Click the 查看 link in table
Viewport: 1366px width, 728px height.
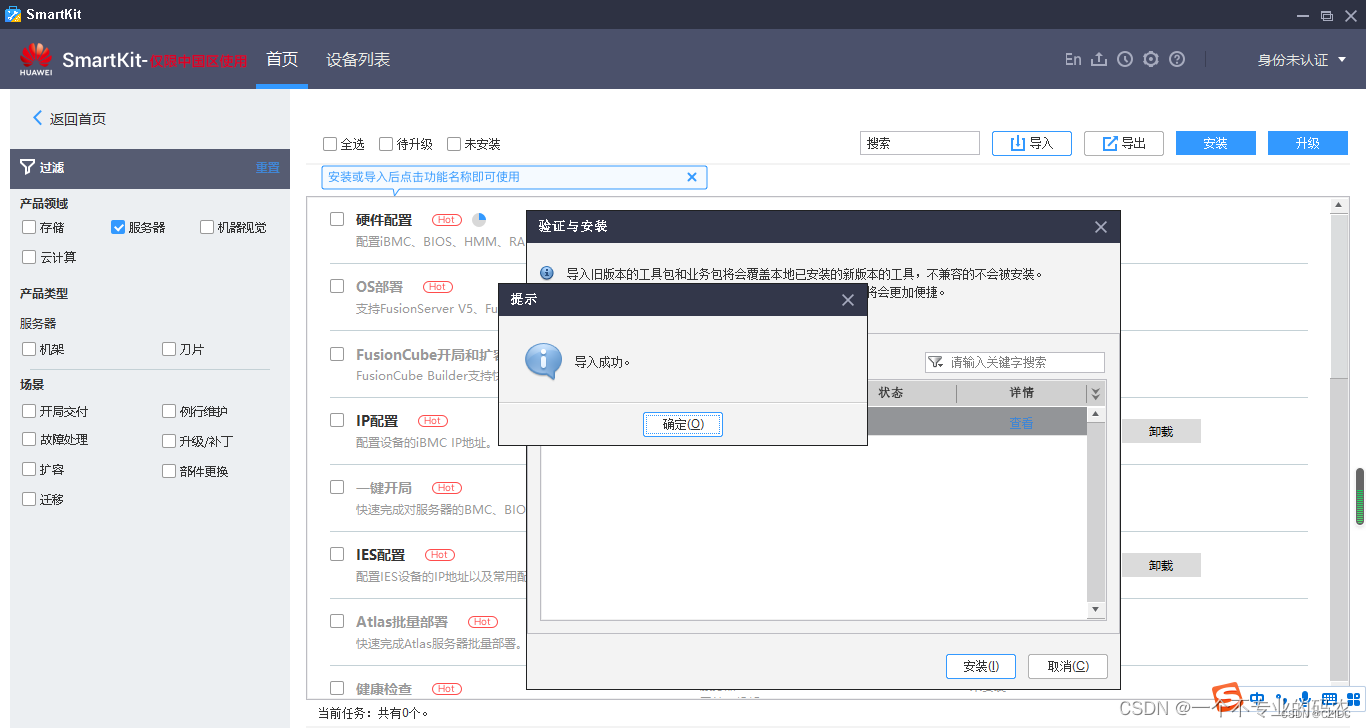click(1021, 423)
